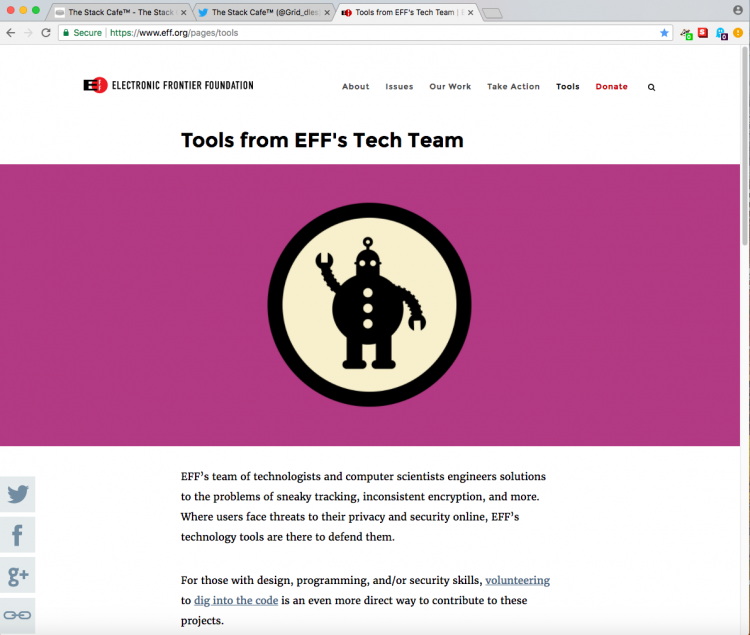Click the vertical page scrollbar thumb
The width and height of the screenshot is (750, 635).
745,146
